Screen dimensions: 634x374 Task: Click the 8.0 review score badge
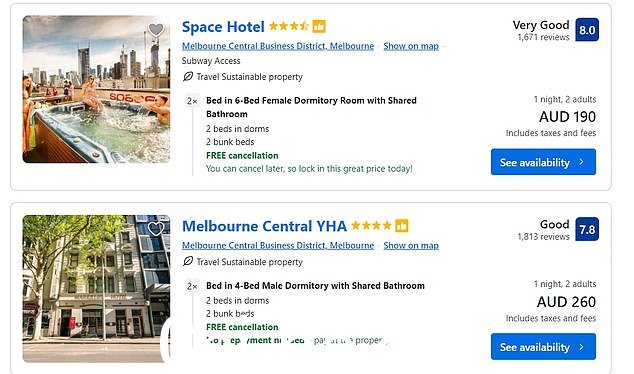coord(587,30)
